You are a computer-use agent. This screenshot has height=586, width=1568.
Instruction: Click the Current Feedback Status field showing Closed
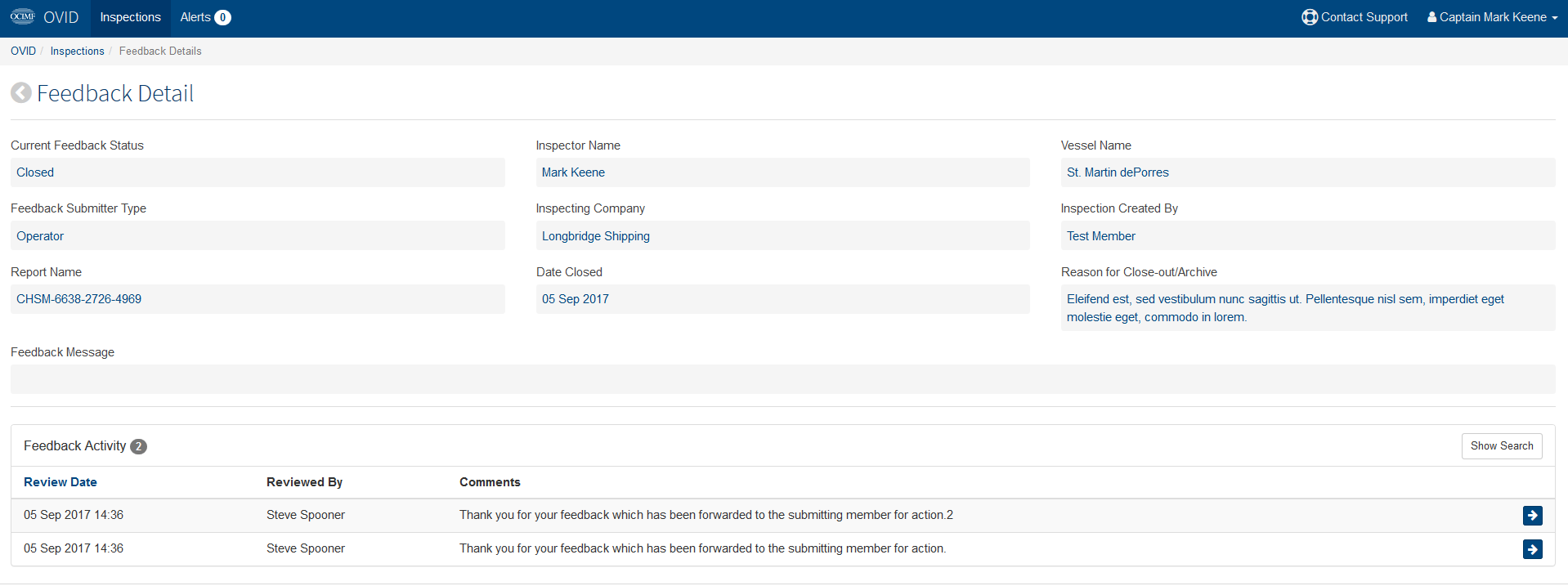click(x=258, y=172)
